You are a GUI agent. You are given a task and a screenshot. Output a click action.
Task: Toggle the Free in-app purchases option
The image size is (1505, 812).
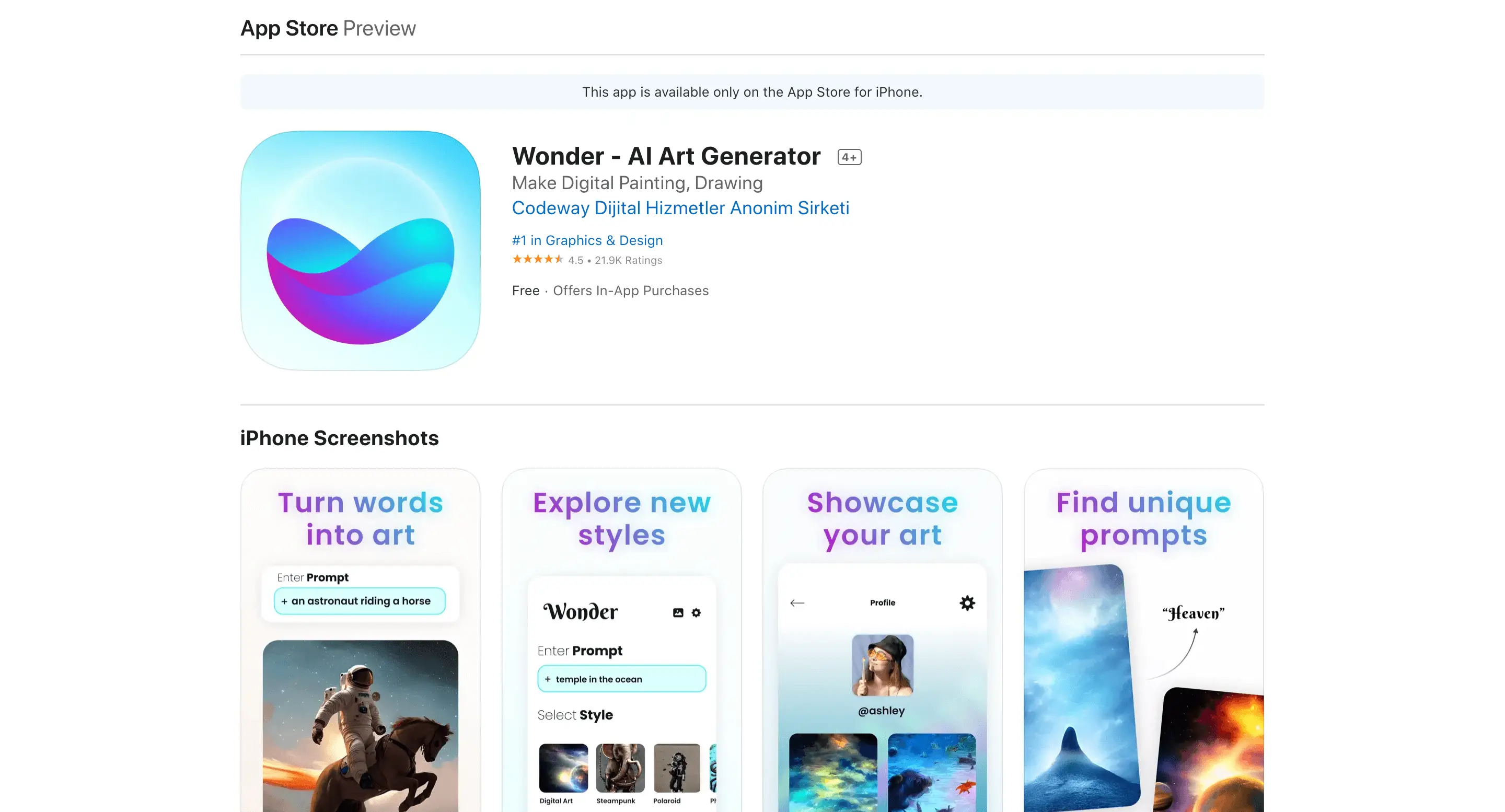(610, 291)
